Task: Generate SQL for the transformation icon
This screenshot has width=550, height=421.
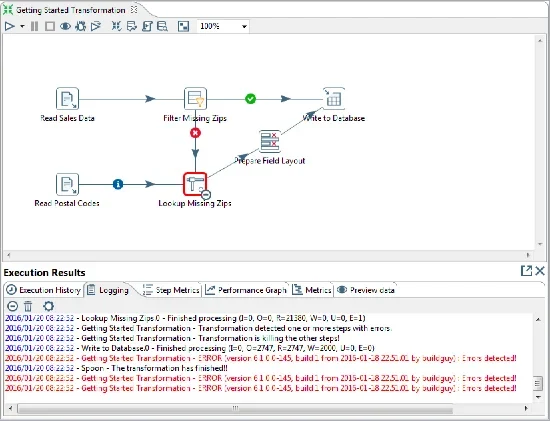Action: click(x=147, y=26)
